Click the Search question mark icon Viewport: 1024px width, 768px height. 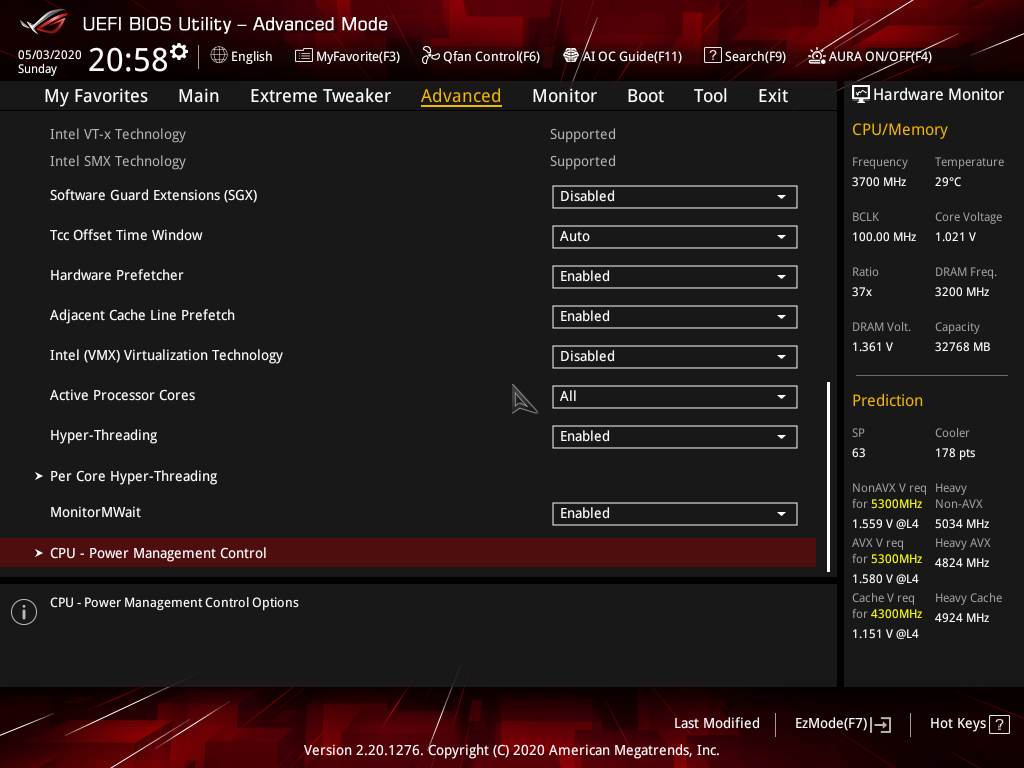pos(712,56)
